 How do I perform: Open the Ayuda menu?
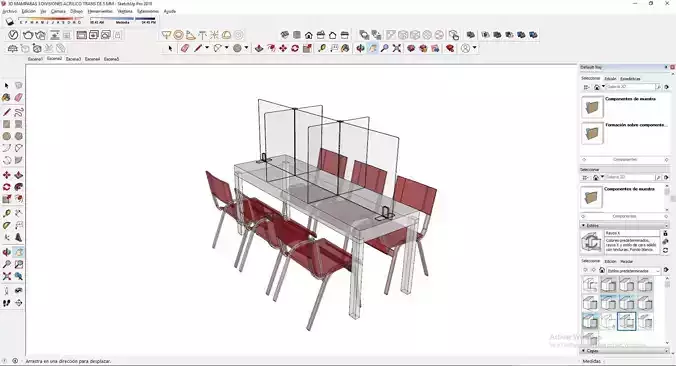coord(170,11)
